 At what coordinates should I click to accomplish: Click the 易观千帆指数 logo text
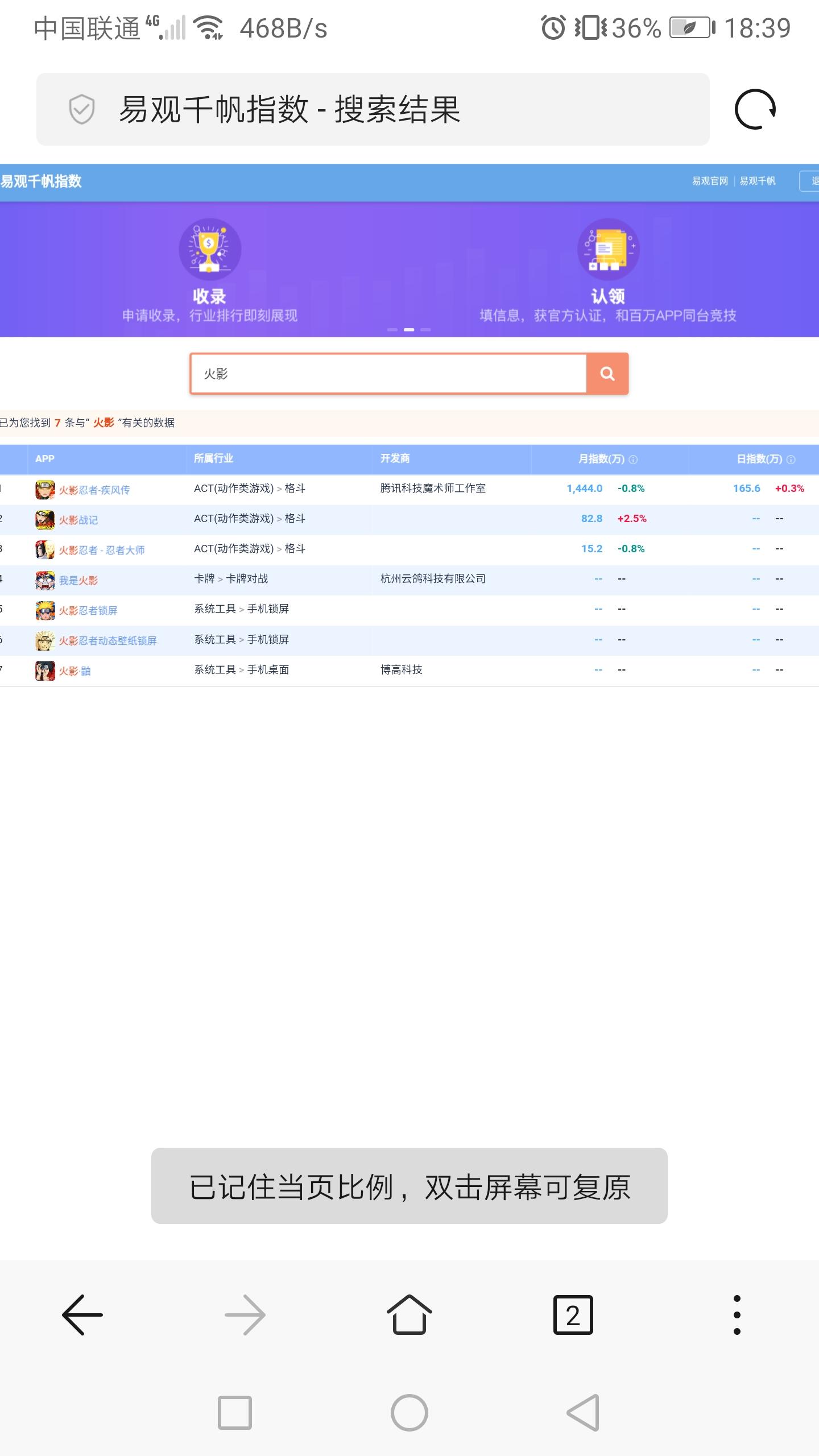tap(42, 181)
